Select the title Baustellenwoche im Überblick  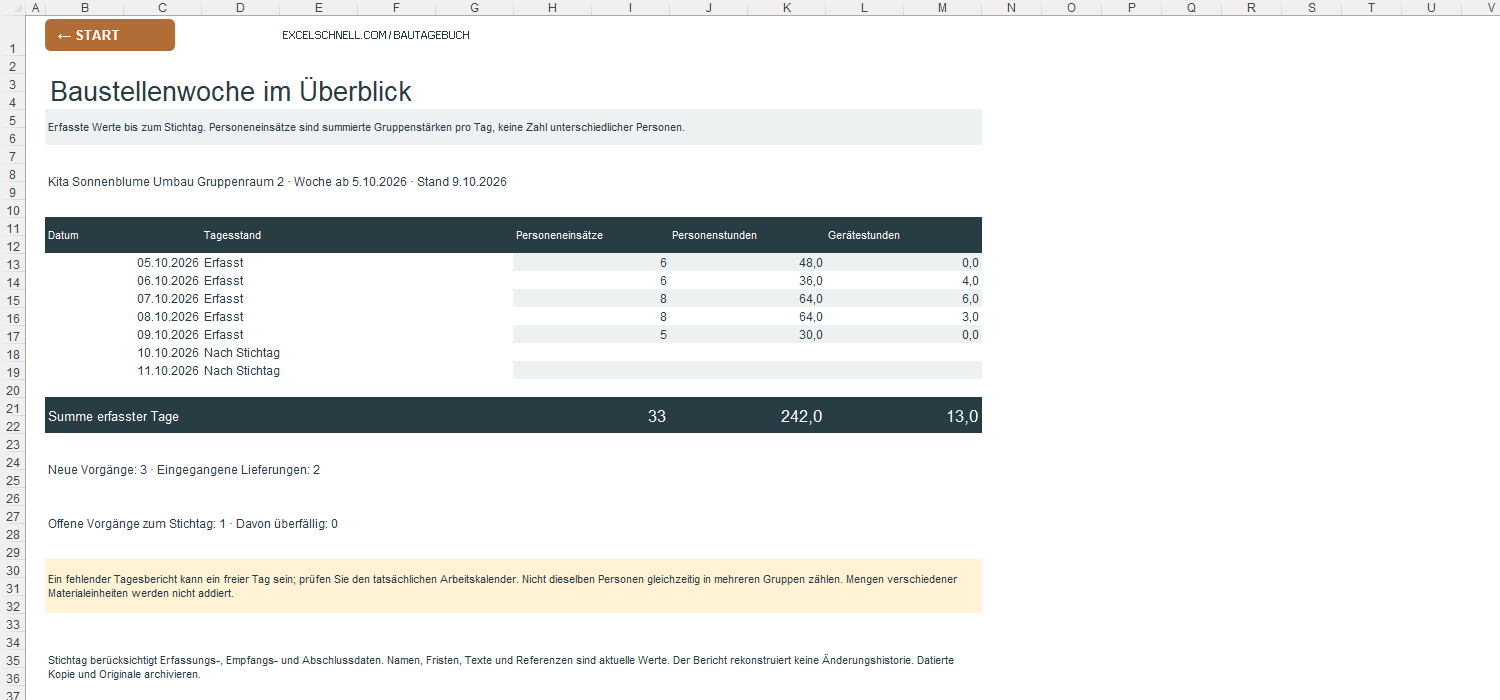coord(231,91)
